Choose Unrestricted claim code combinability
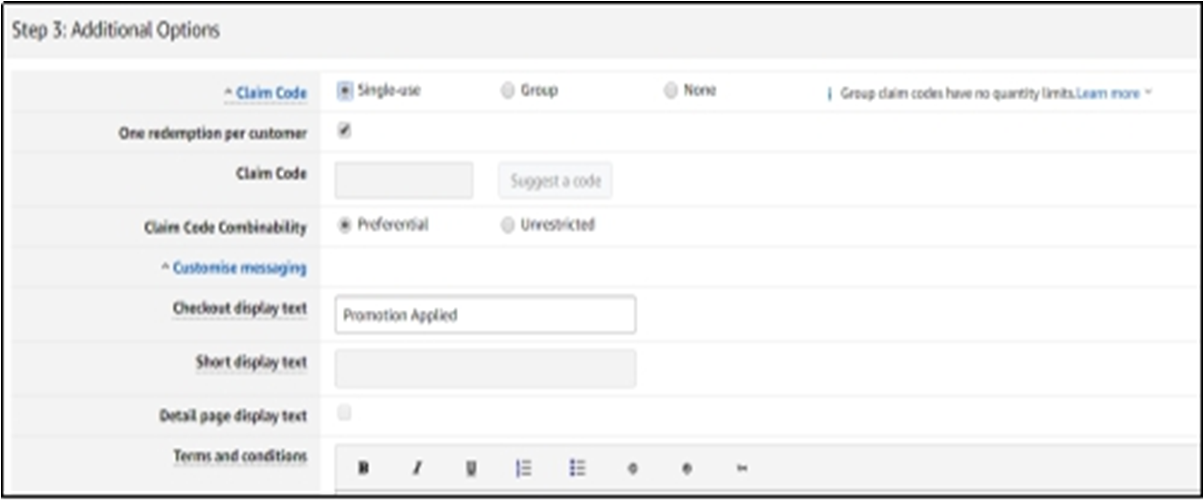 (x=508, y=225)
